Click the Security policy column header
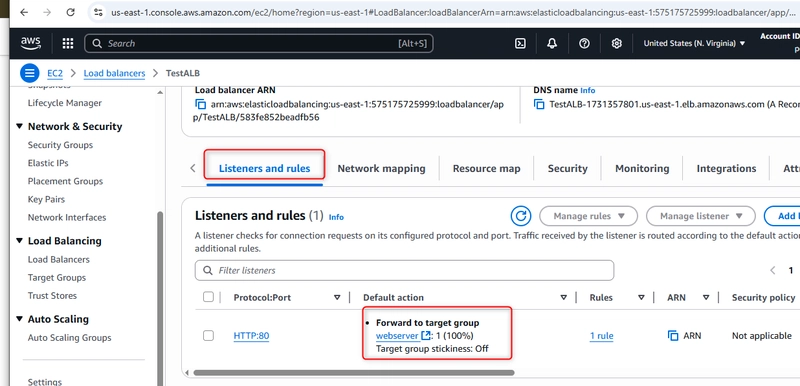Viewport: 800px width, 386px height. [763, 297]
